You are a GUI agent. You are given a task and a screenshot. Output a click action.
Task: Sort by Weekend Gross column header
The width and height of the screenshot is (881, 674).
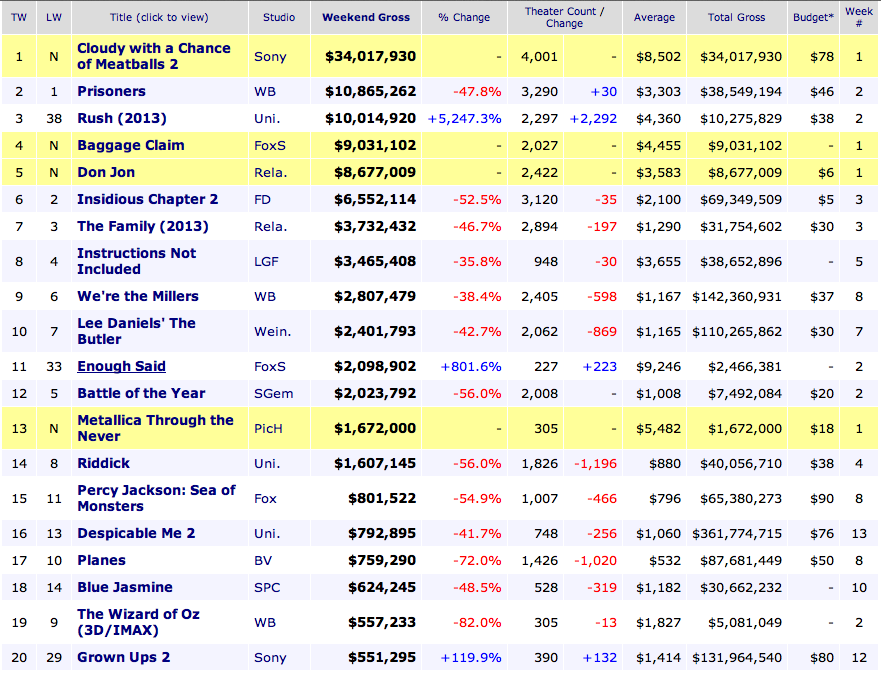coord(366,17)
